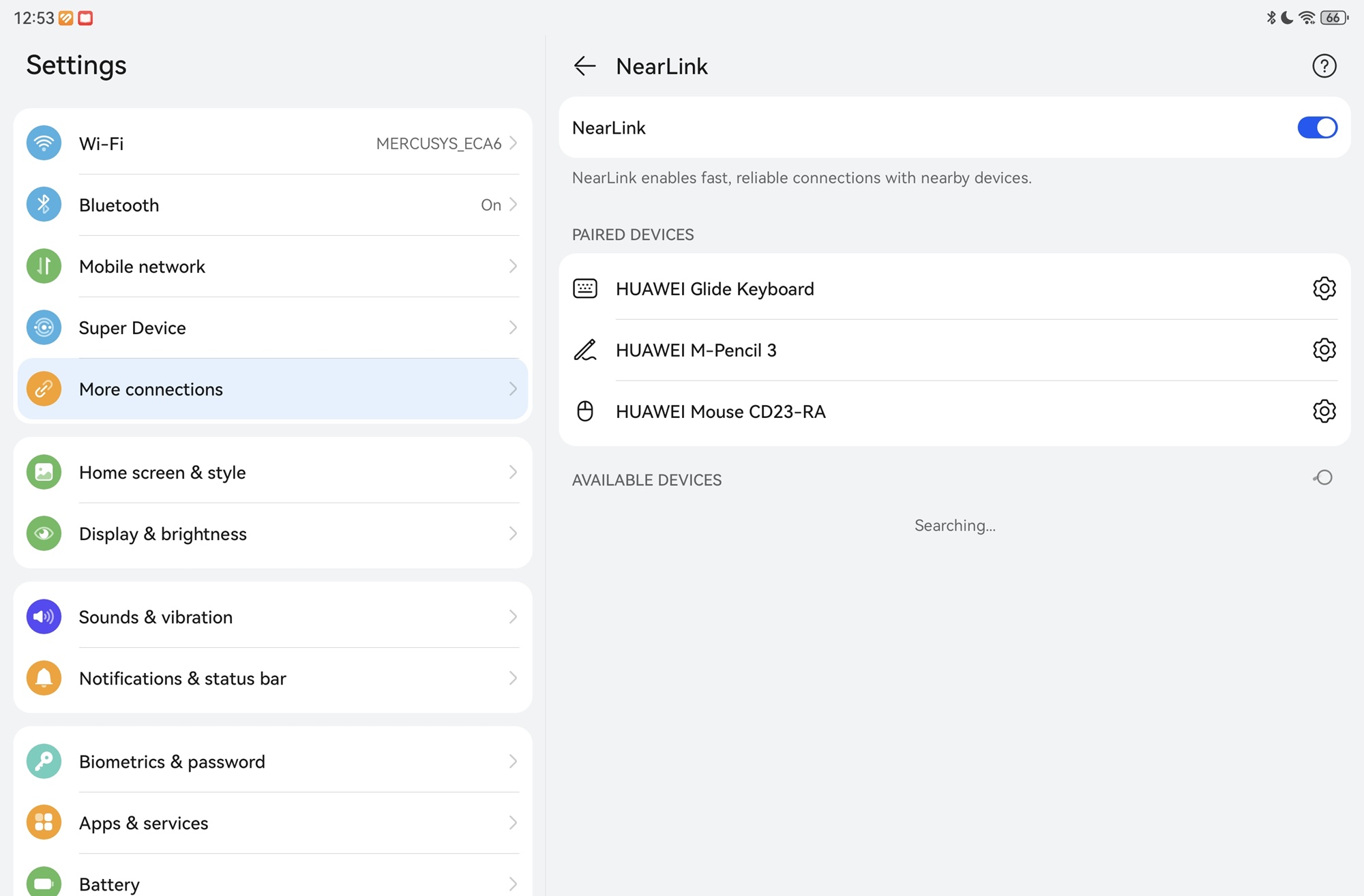Expand Wi-Fi row chevron
1364x896 pixels.
click(513, 143)
